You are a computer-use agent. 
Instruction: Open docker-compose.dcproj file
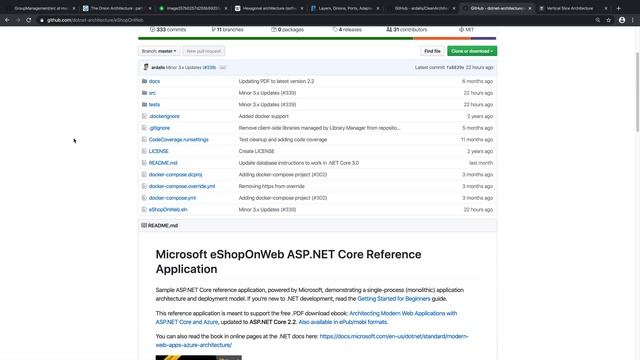click(176, 174)
